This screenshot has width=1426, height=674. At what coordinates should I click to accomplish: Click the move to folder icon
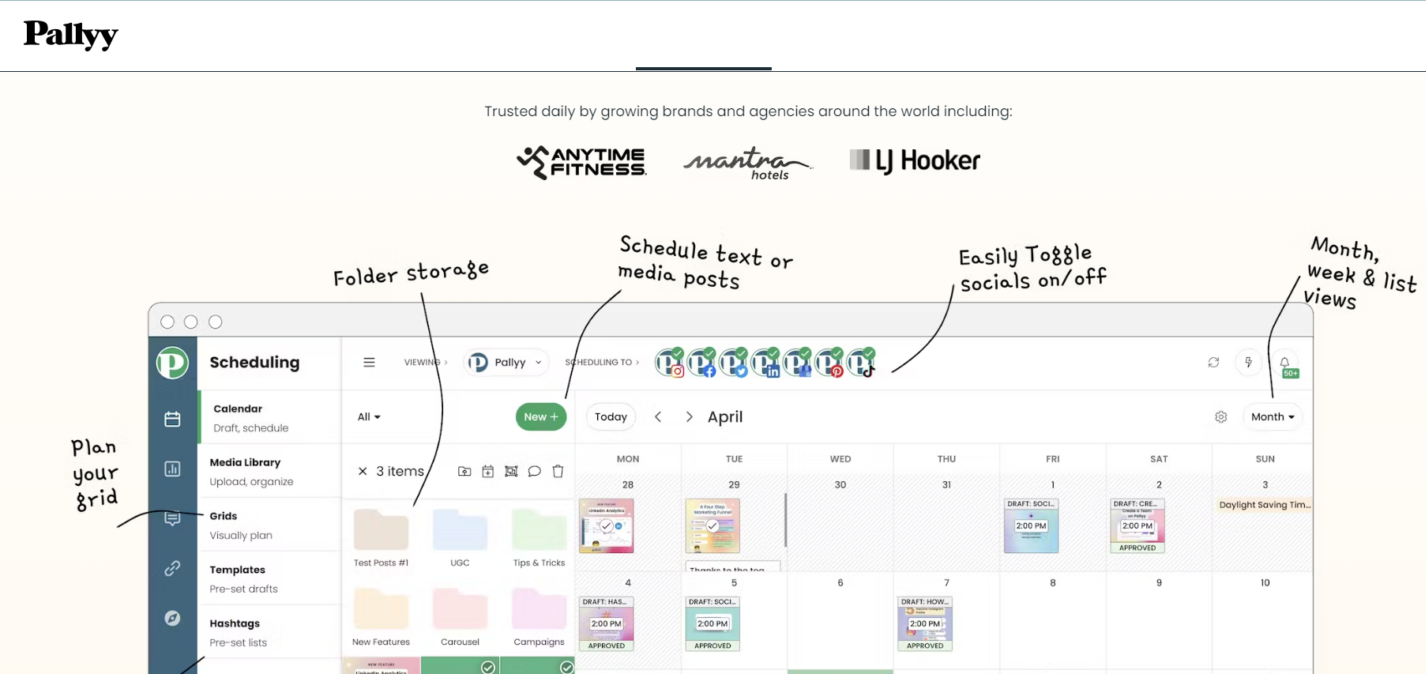coord(464,471)
